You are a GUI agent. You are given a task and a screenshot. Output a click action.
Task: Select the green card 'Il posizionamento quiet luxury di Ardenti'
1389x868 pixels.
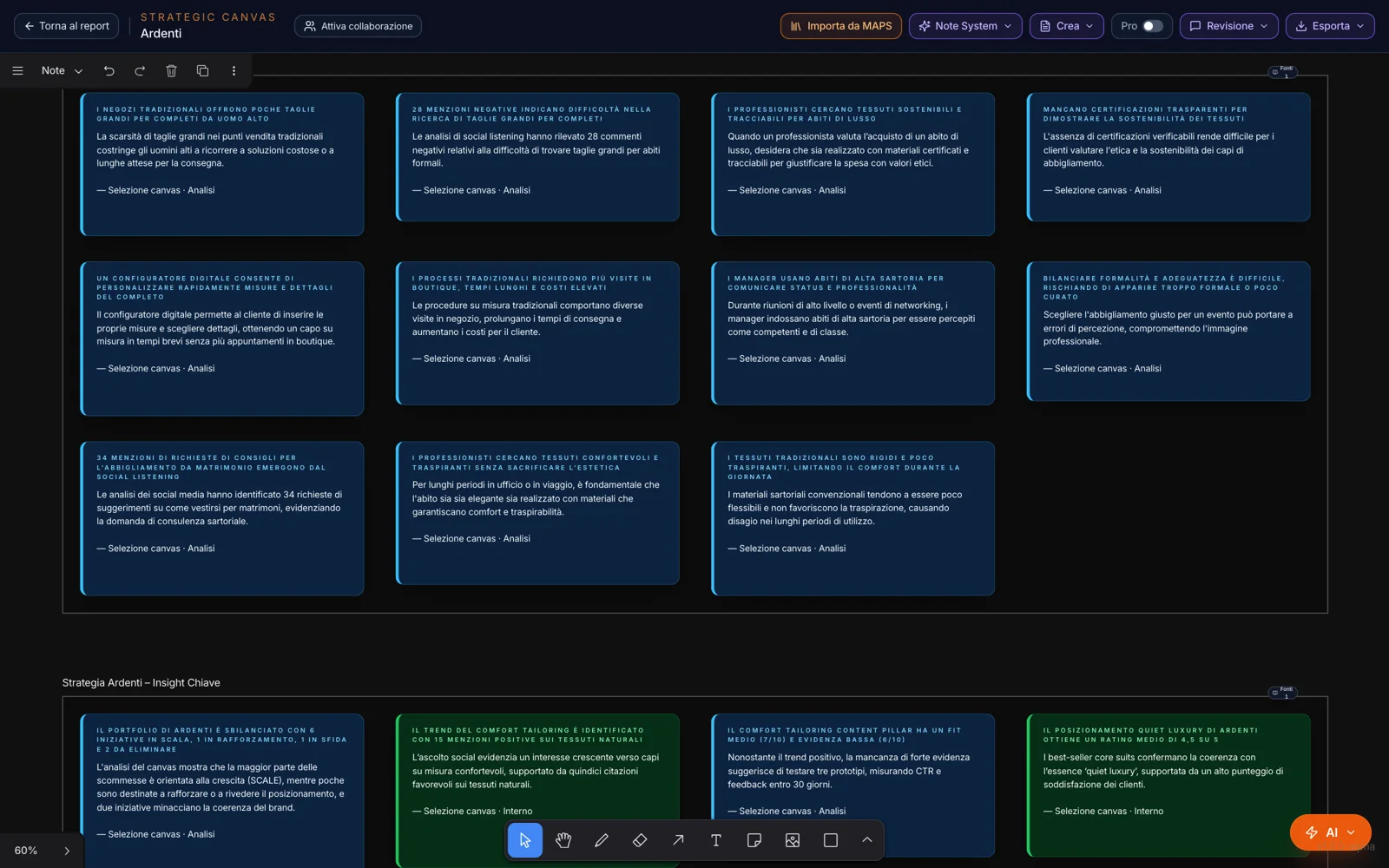[x=1168, y=786]
